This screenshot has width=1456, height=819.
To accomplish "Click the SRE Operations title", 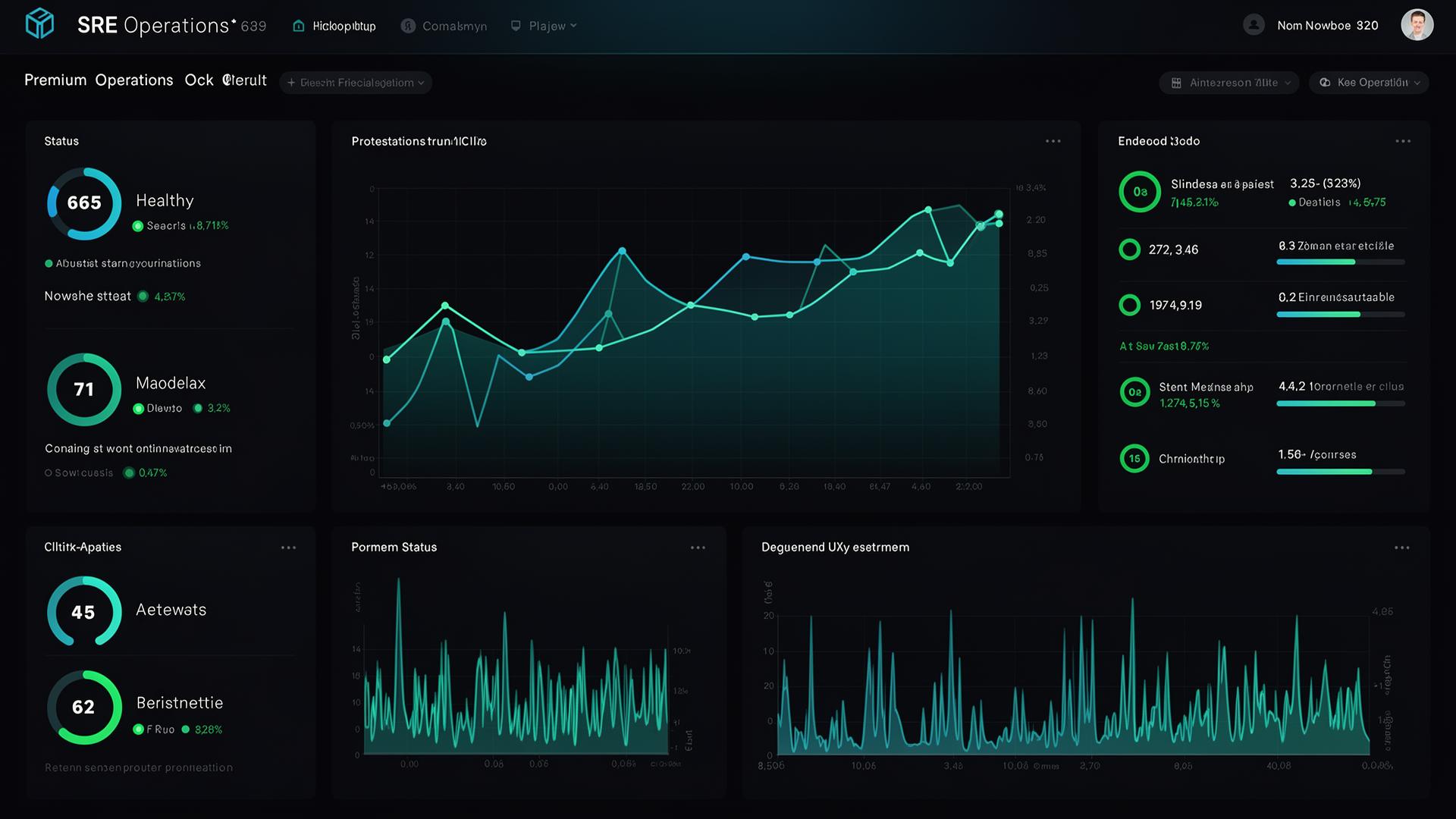I will [x=153, y=25].
